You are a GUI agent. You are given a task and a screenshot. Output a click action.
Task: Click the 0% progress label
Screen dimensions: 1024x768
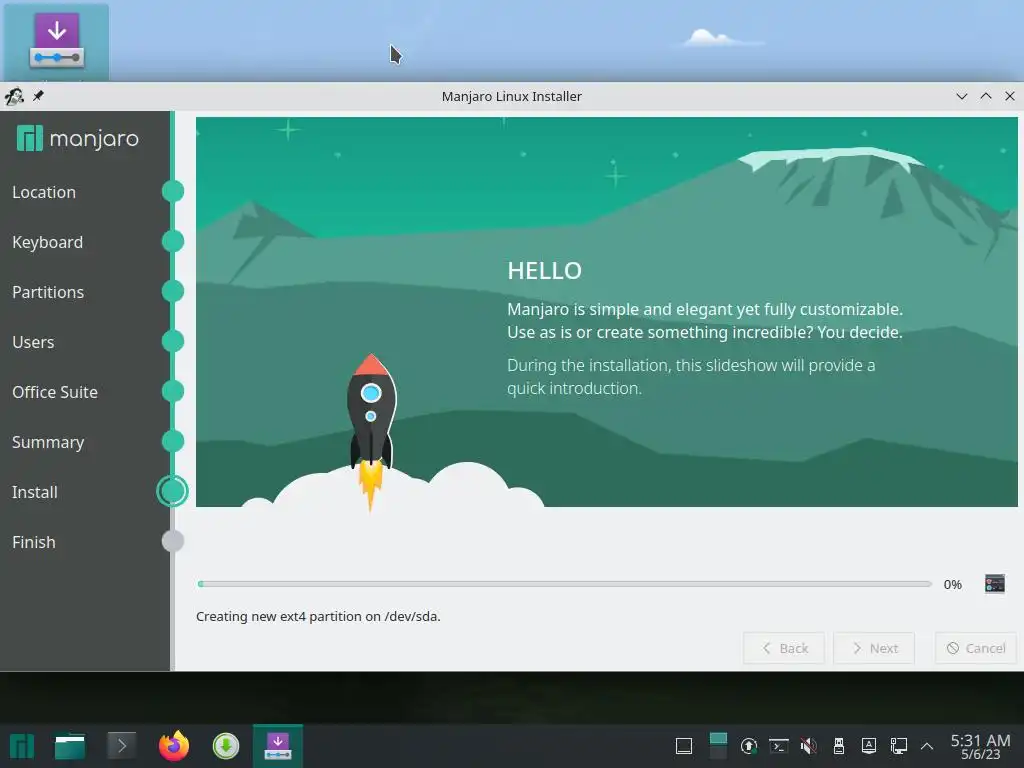[x=952, y=584]
